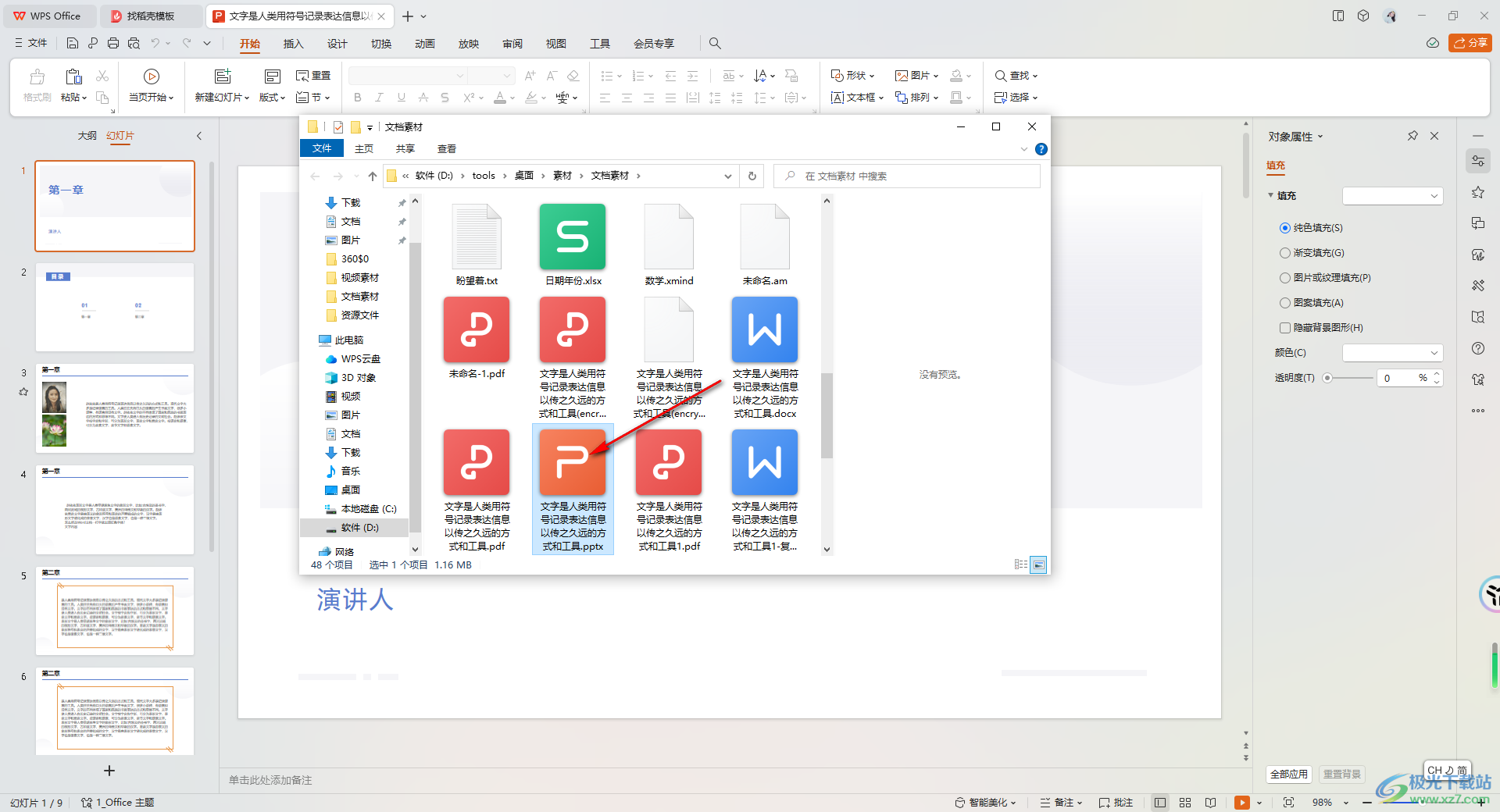
Task: Select the docx file with W icon
Action: (765, 330)
